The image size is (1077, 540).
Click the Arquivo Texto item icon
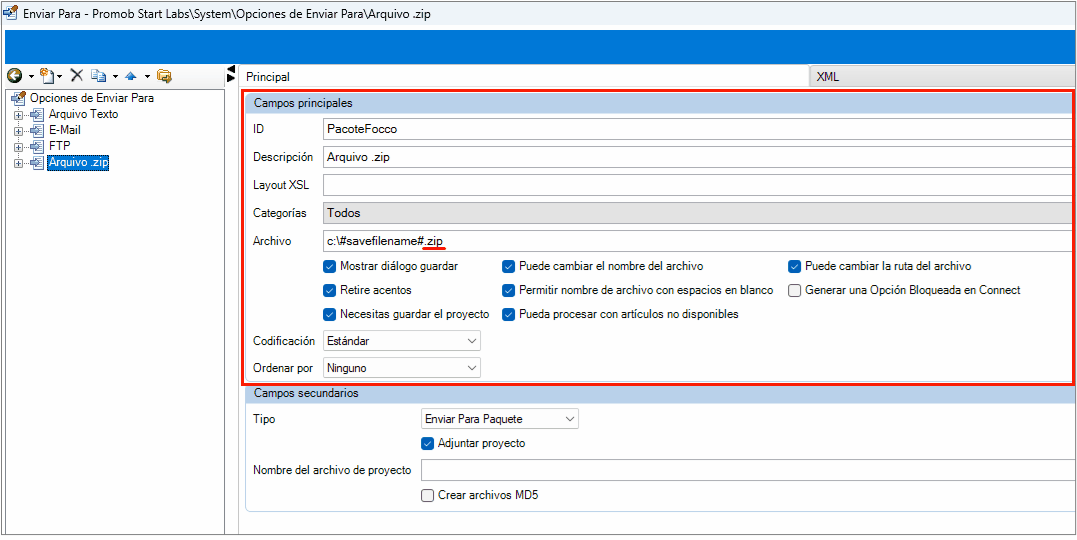click(x=37, y=115)
